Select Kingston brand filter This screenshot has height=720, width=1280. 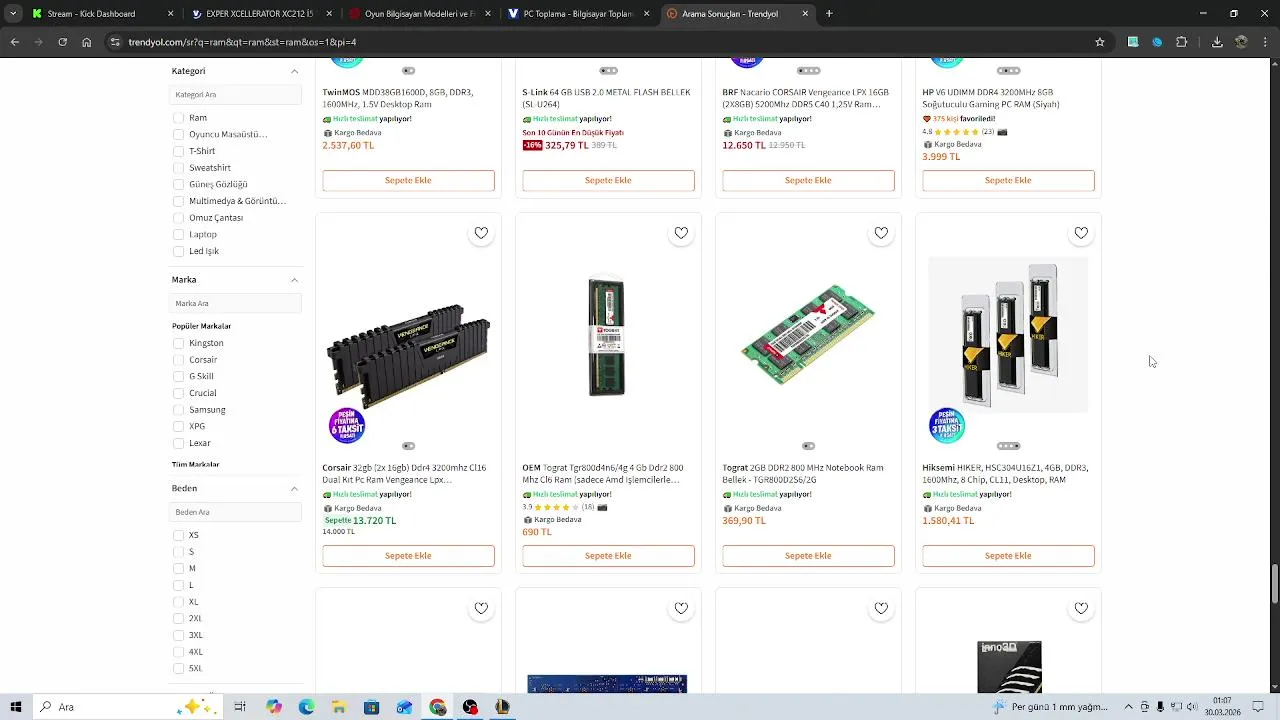coord(178,343)
